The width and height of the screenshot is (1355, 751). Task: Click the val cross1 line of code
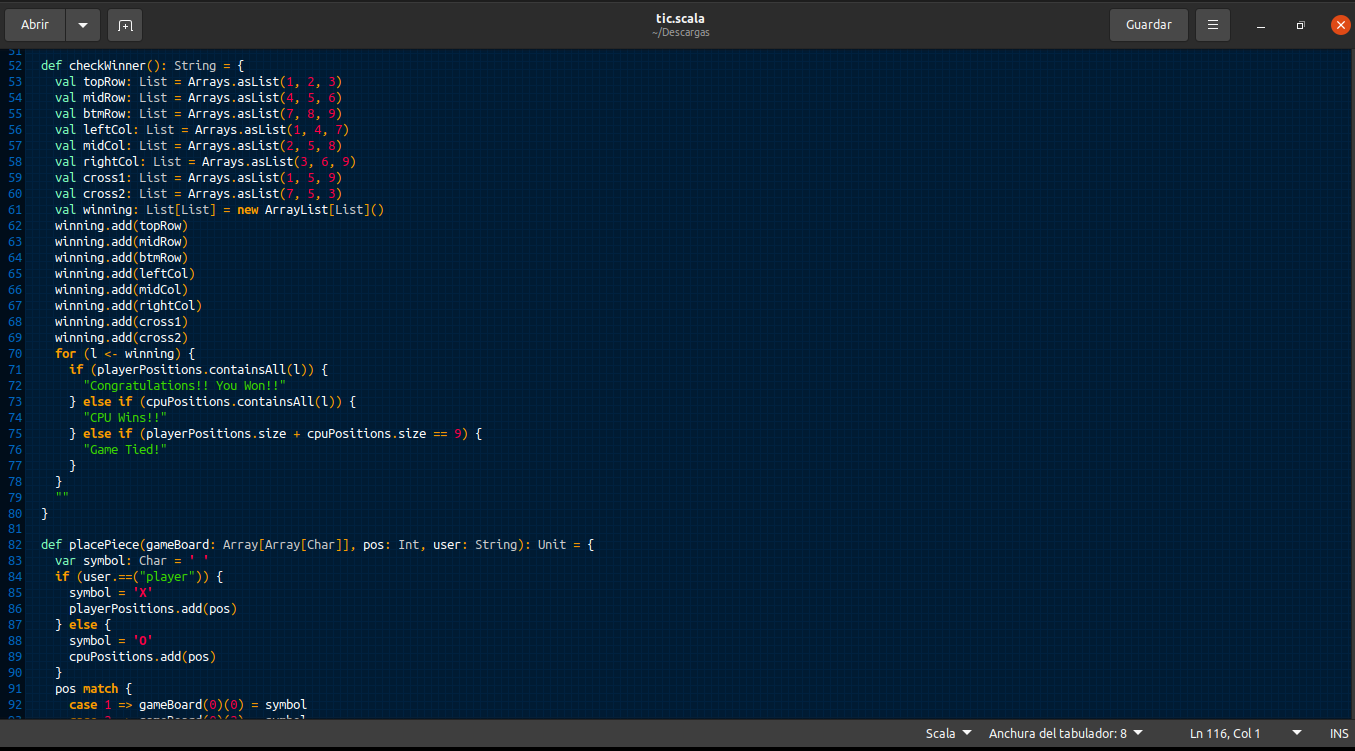tap(199, 178)
